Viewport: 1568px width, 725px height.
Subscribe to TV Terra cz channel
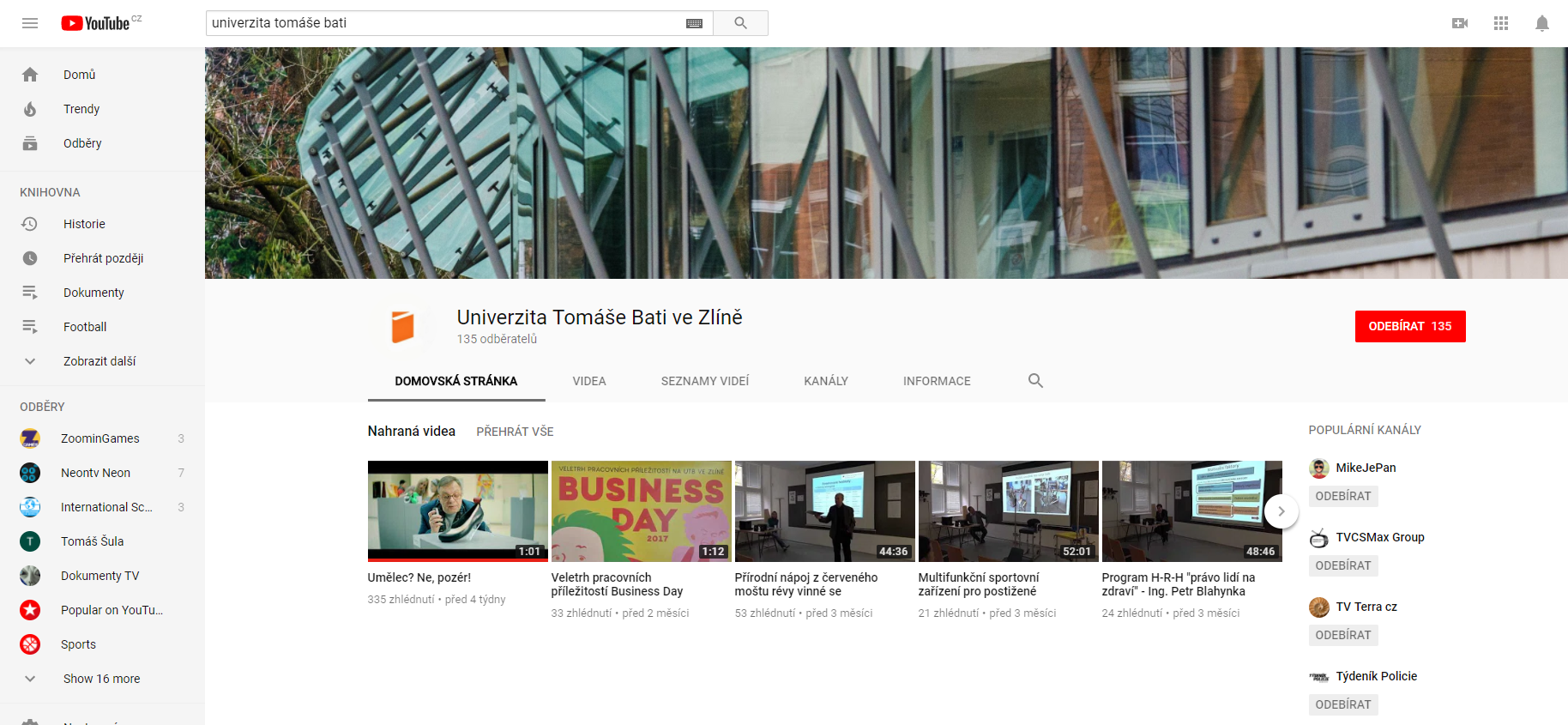1343,635
